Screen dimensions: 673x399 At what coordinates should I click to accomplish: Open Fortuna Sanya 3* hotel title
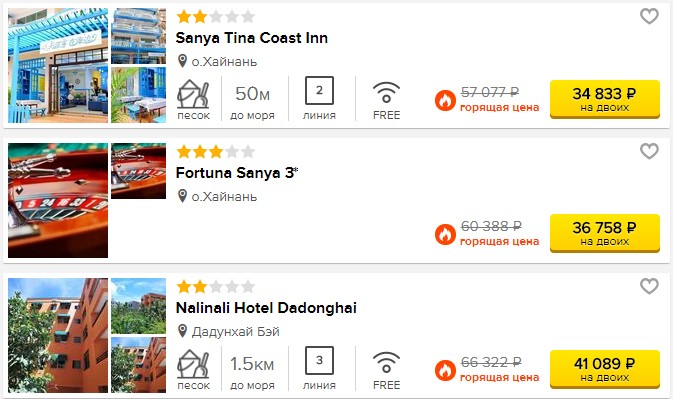coord(237,172)
